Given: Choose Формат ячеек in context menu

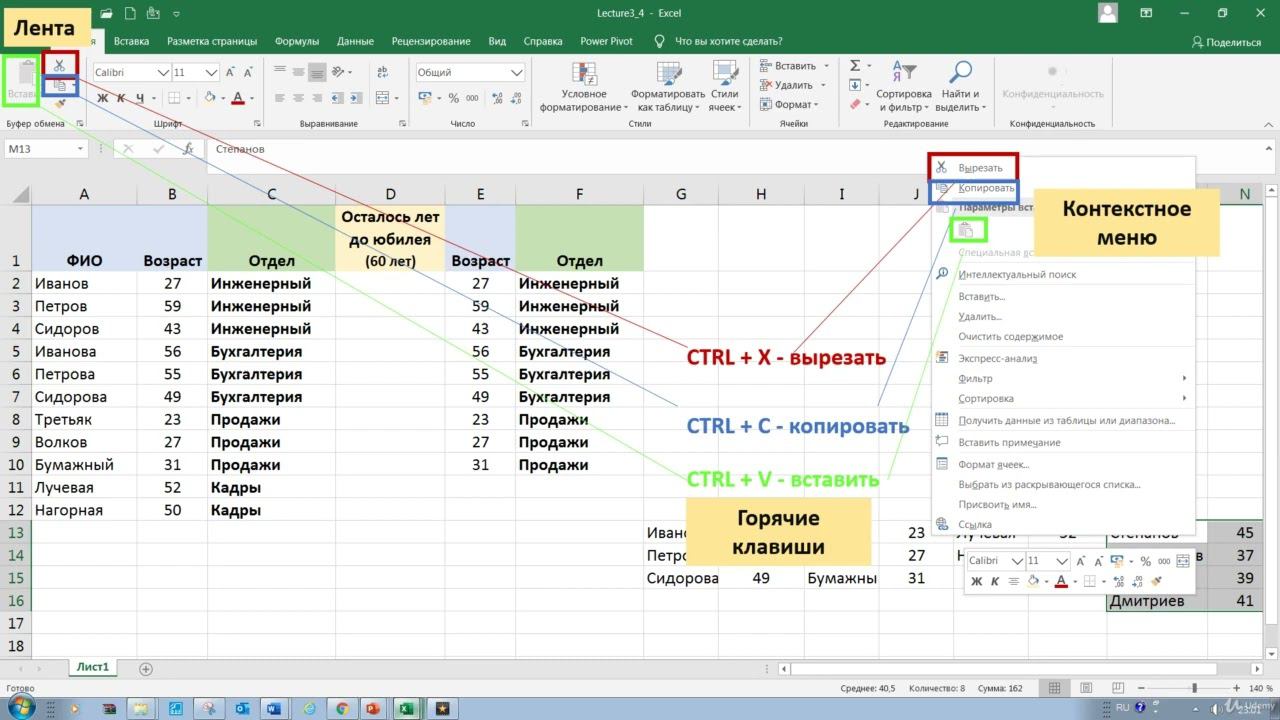Looking at the screenshot, I should [993, 464].
